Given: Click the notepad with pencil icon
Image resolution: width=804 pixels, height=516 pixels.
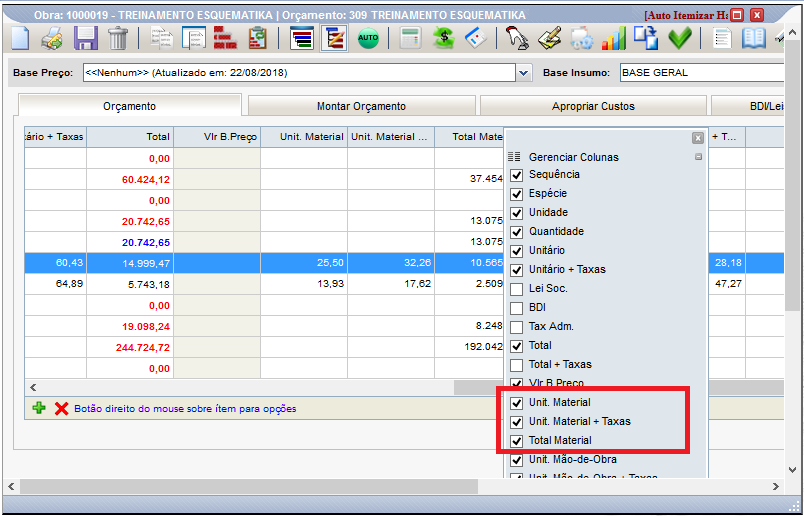Looking at the screenshot, I should [x=550, y=38].
